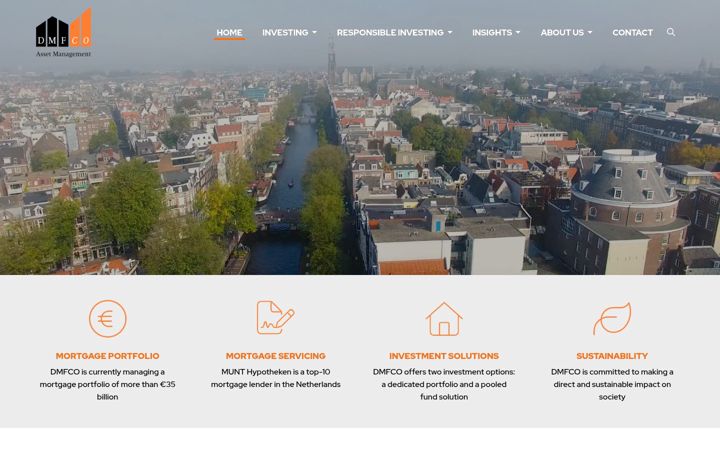Open the Mortgage Servicing heading link
The width and height of the screenshot is (720, 450).
pos(276,356)
